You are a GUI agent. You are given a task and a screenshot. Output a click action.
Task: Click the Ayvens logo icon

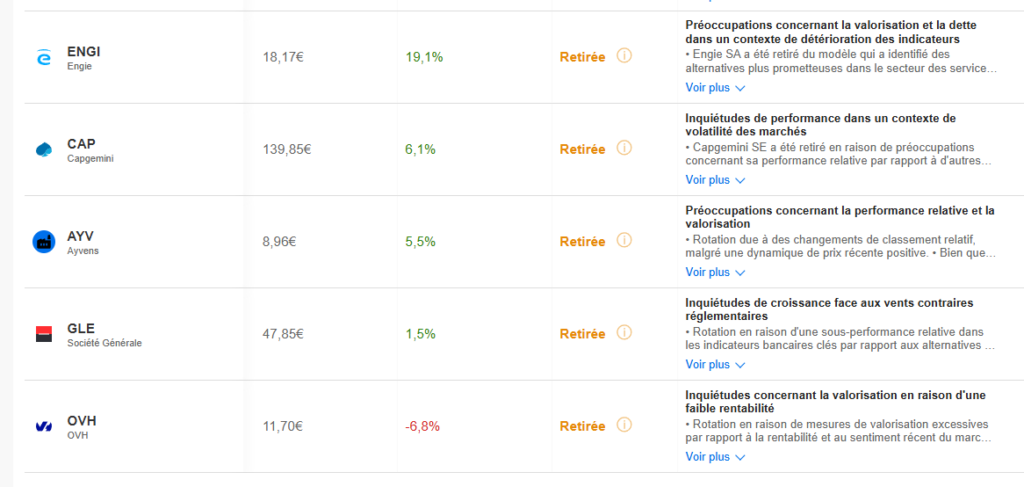pyautogui.click(x=44, y=242)
